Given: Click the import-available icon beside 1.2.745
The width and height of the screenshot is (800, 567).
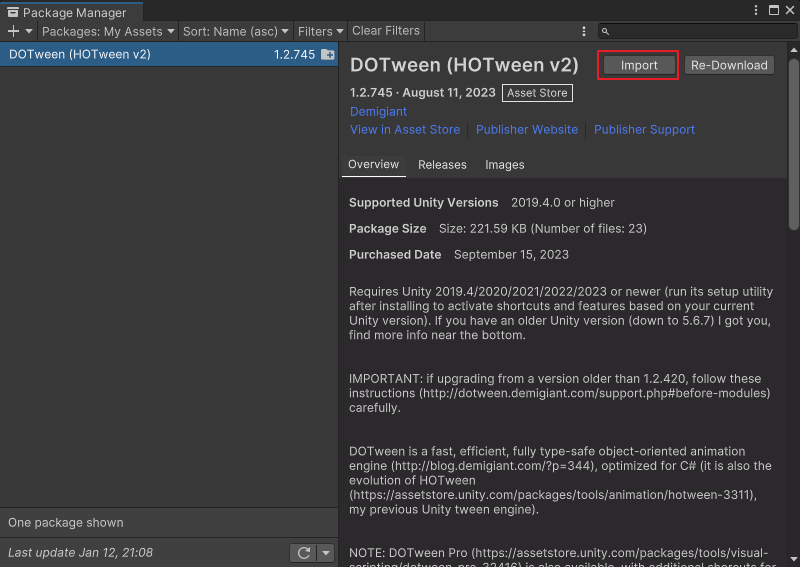Looking at the screenshot, I should coord(328,55).
